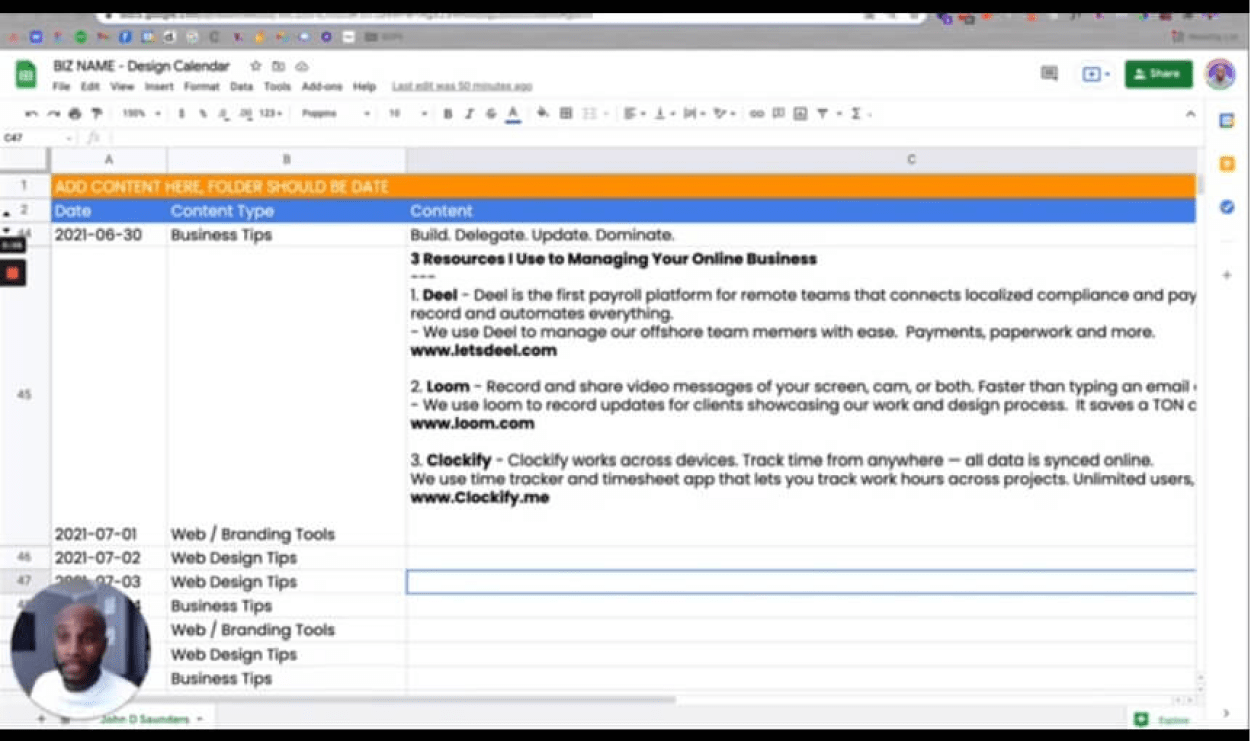Open the Tools menu
The height and width of the screenshot is (741, 1250).
point(277,87)
